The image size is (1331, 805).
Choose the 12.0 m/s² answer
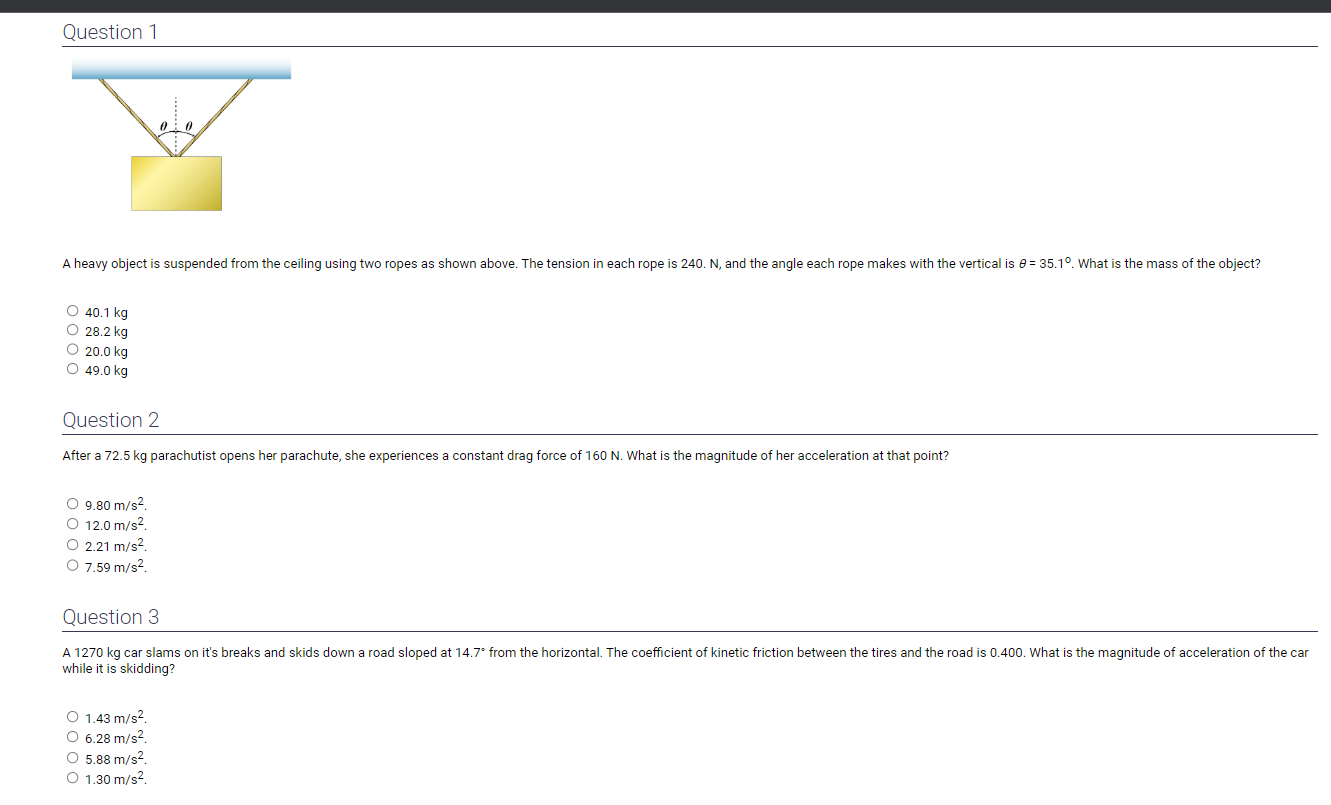pos(72,525)
